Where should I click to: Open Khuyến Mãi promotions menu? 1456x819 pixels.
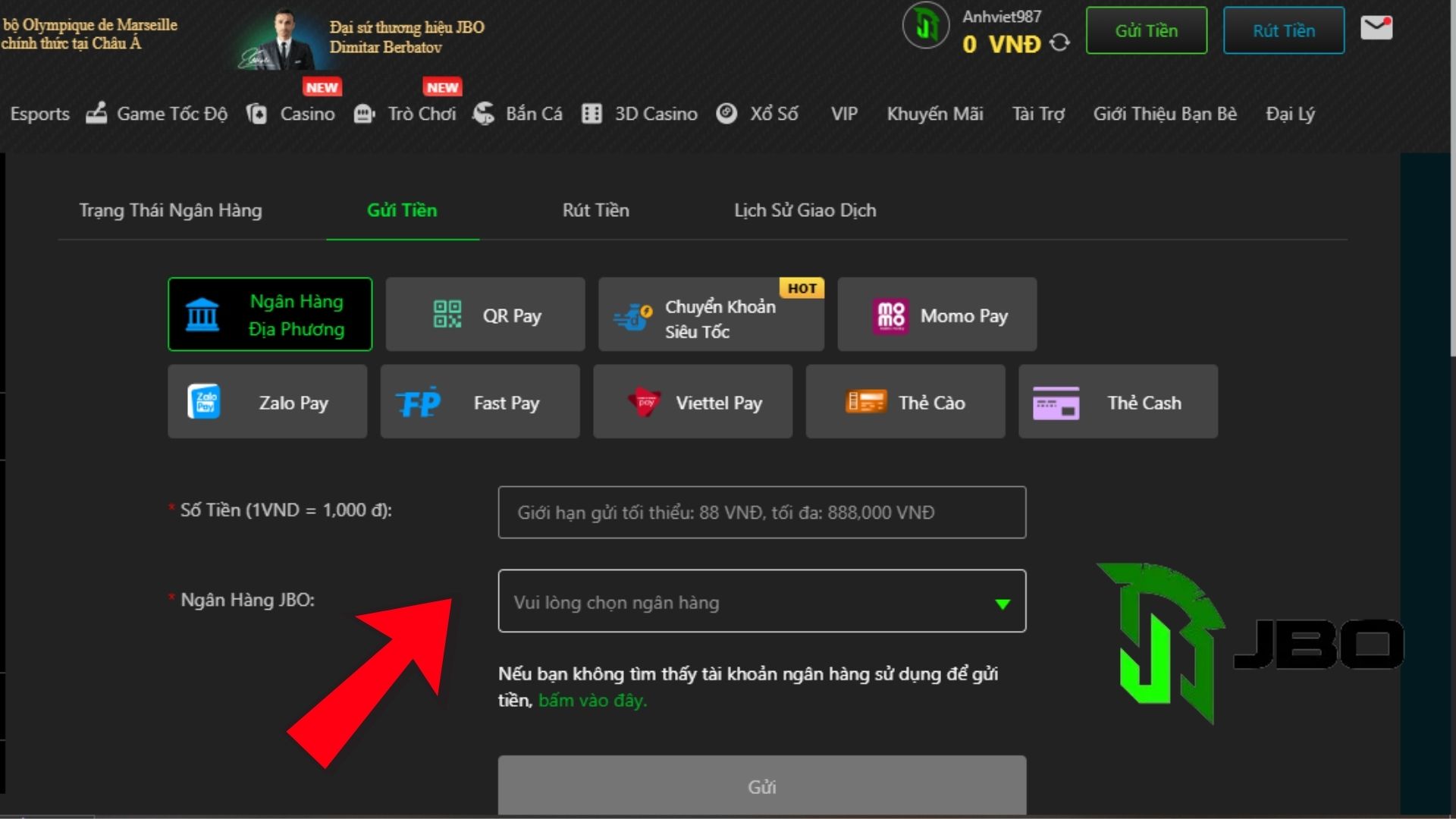coord(935,114)
